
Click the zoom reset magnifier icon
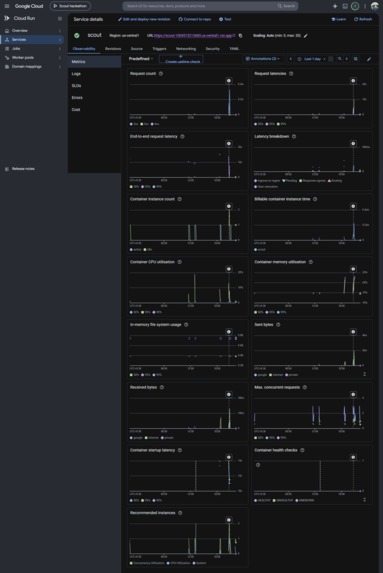340,59
